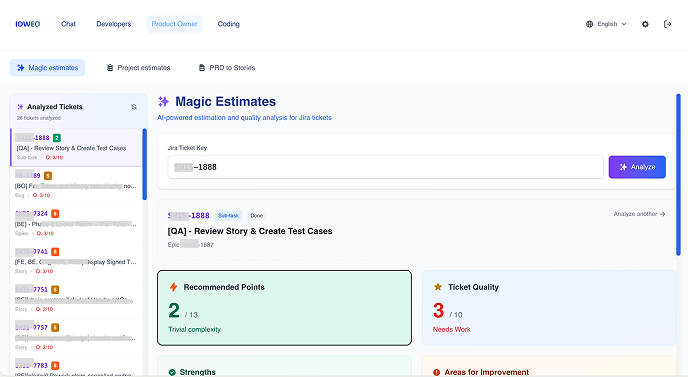The width and height of the screenshot is (688, 377).
Task: Click the sparkle icon beside Analyzed Tickets
Action: point(20,107)
